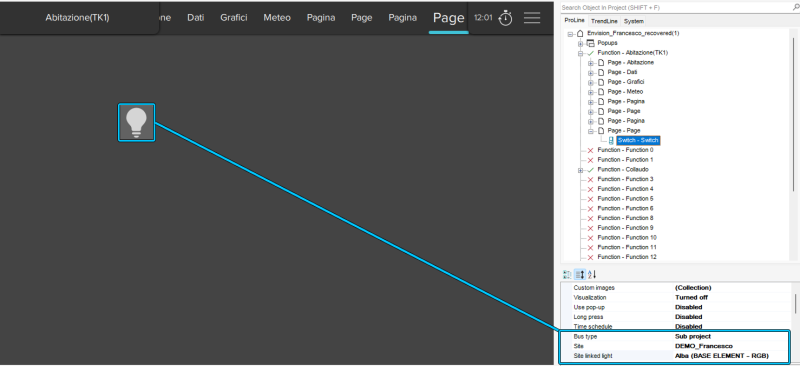Open the Meteo page in navigation bar

pos(277,18)
